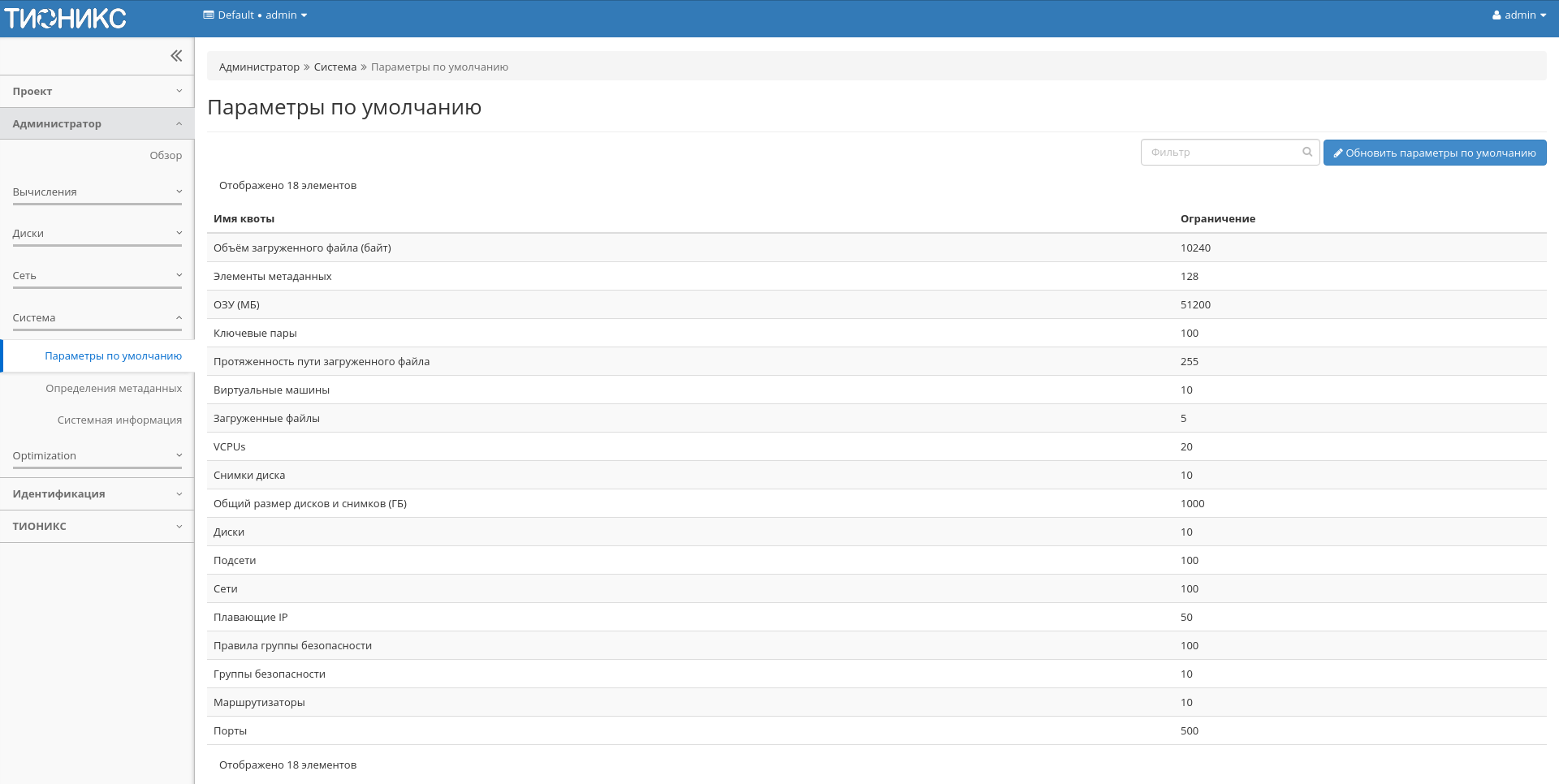This screenshot has height=784, width=1559.
Task: Open Определения метаданных page
Action: (114, 389)
